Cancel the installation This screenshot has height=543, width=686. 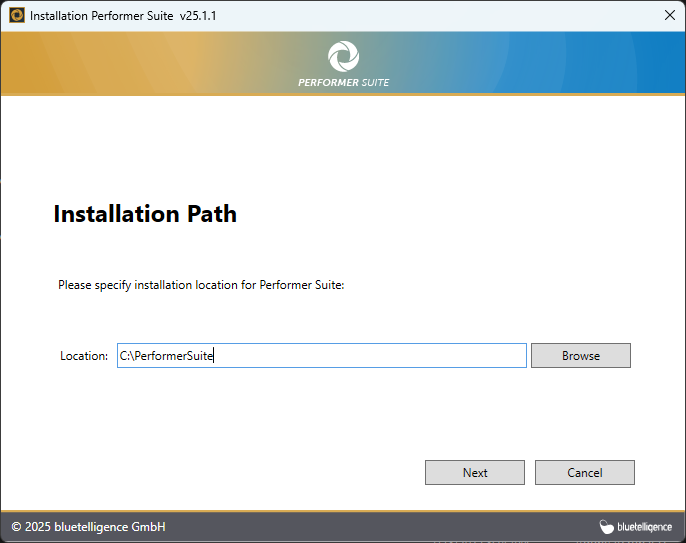pos(584,473)
